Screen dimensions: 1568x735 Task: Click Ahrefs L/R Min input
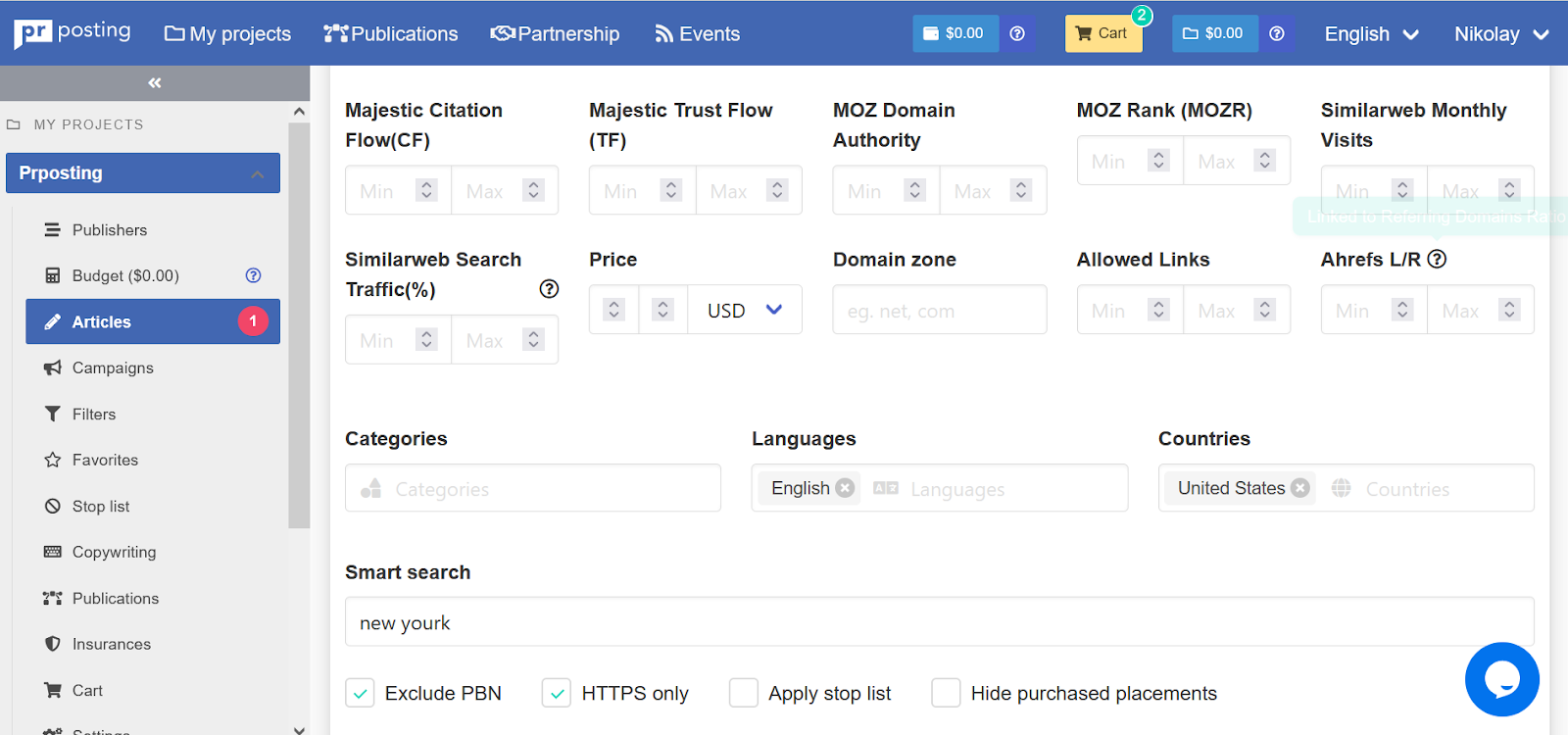(1374, 310)
